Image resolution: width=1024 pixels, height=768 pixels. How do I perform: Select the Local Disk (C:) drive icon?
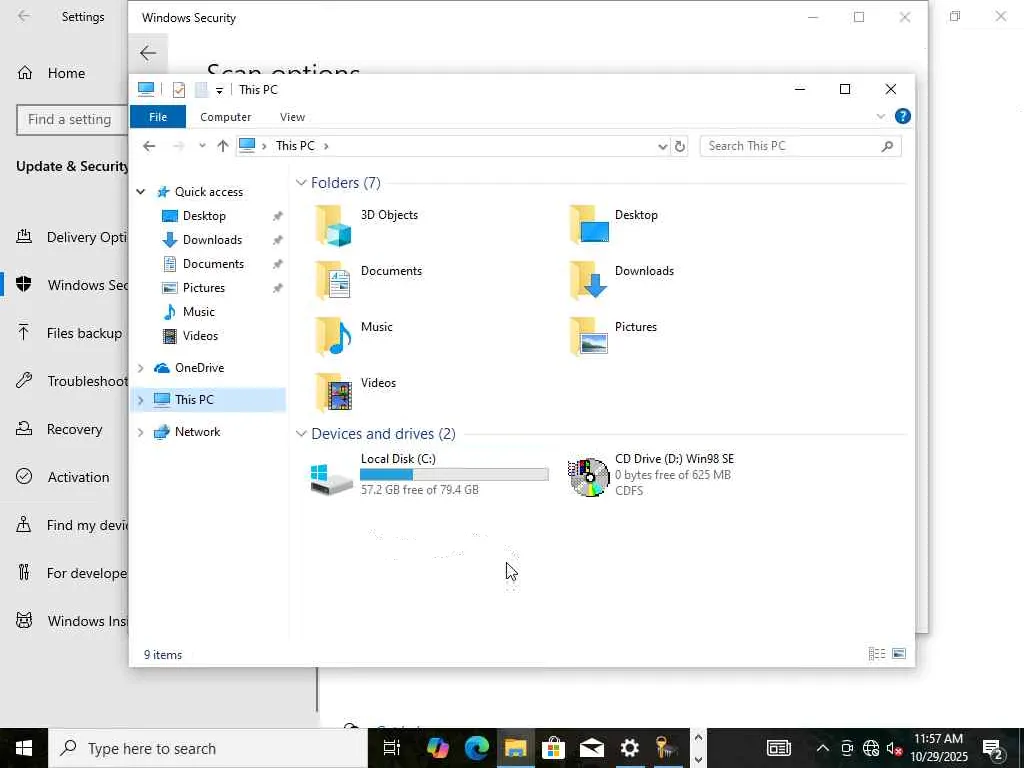point(331,479)
